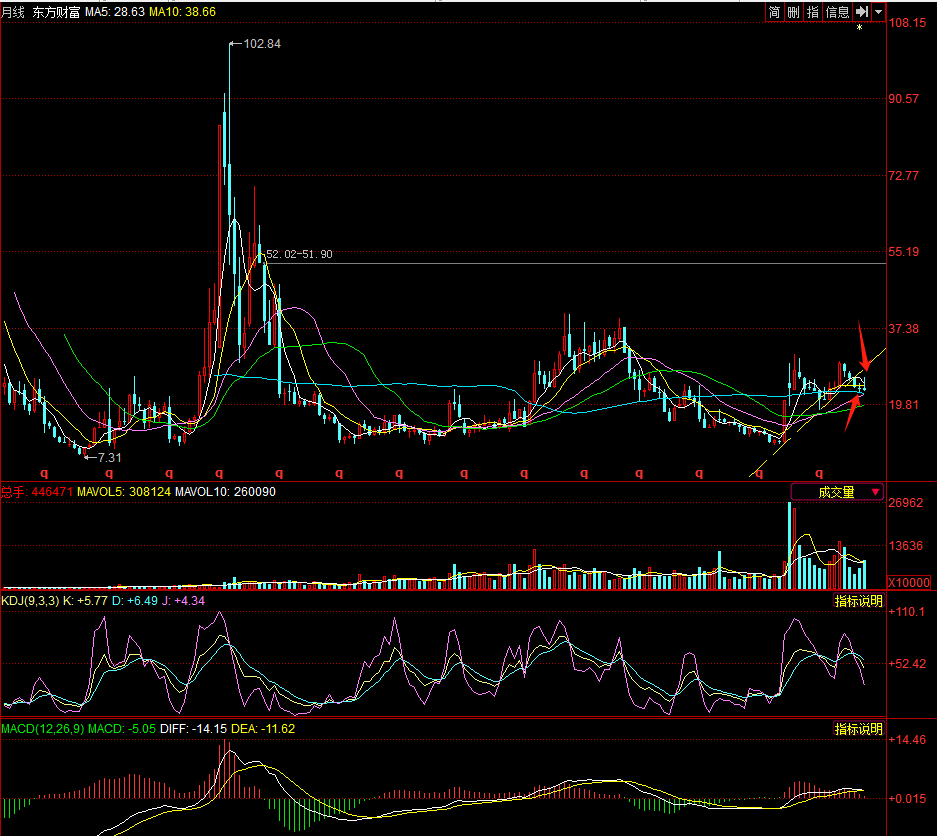Click the D: +6.49 value
This screenshot has width=937, height=836.
pyautogui.click(x=134, y=601)
